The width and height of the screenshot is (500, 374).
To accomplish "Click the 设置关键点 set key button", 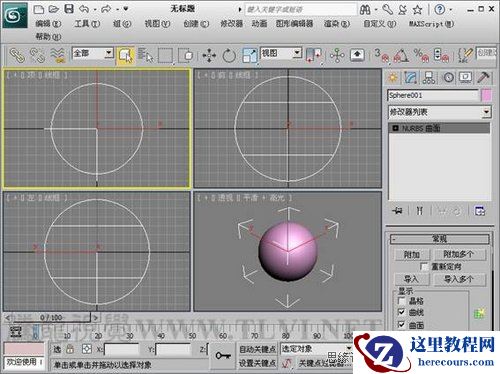I will [x=257, y=363].
